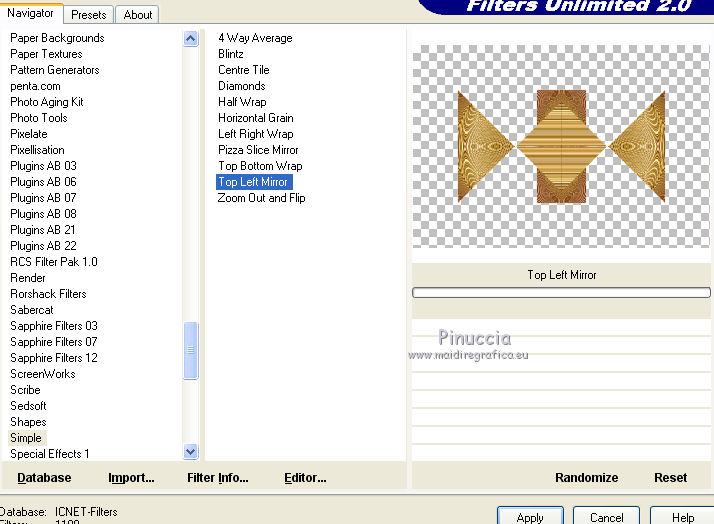
Task: Select Plugins AB 03 category
Action: (x=43, y=166)
